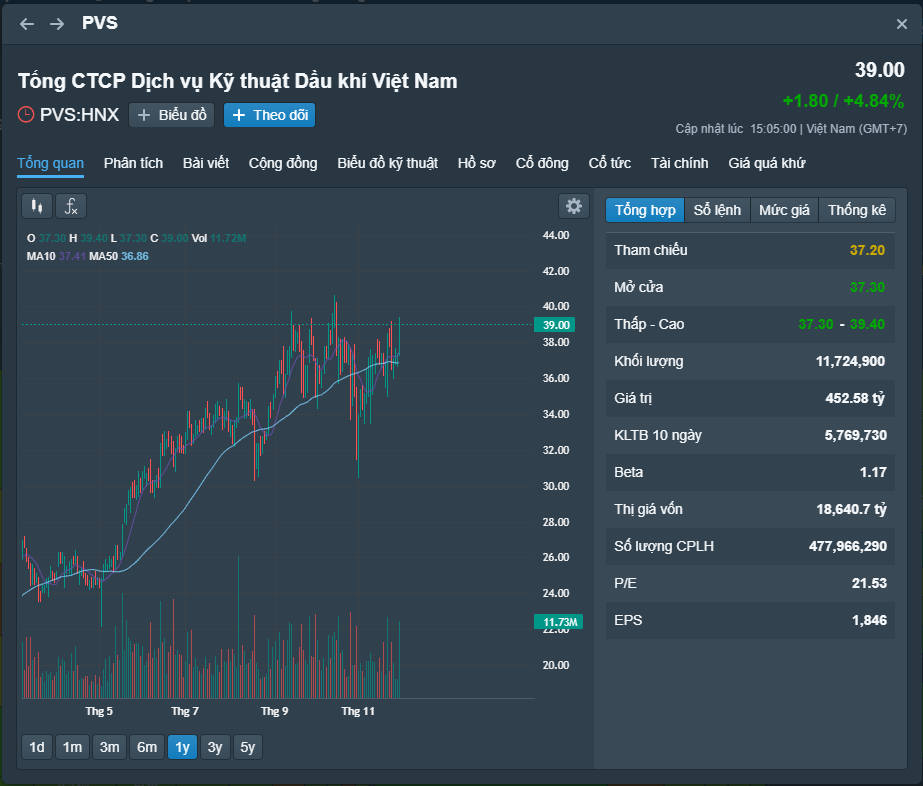Click the 39.00 current price axis label
The width and height of the screenshot is (923, 786).
point(555,325)
